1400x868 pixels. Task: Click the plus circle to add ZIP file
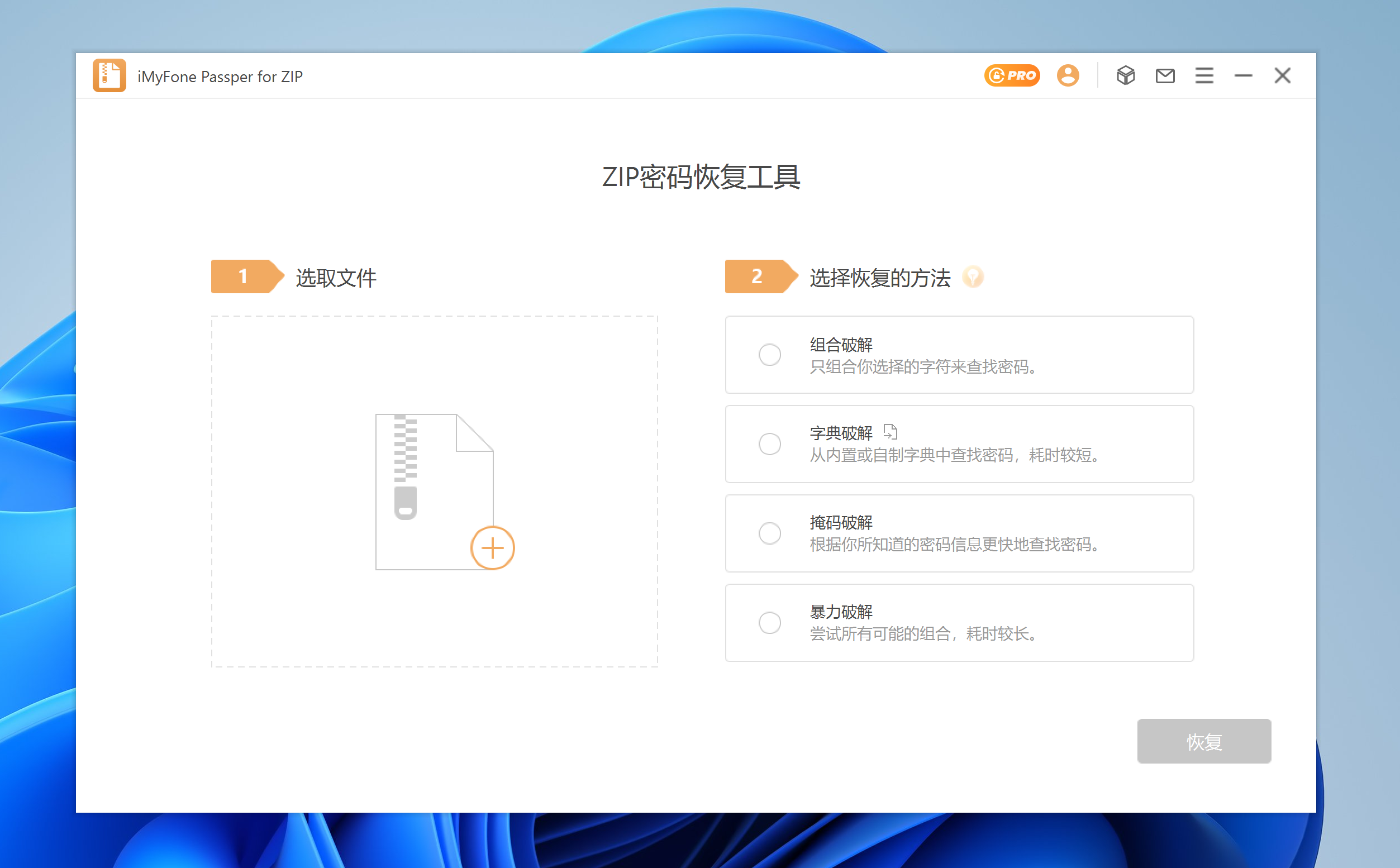(492, 547)
